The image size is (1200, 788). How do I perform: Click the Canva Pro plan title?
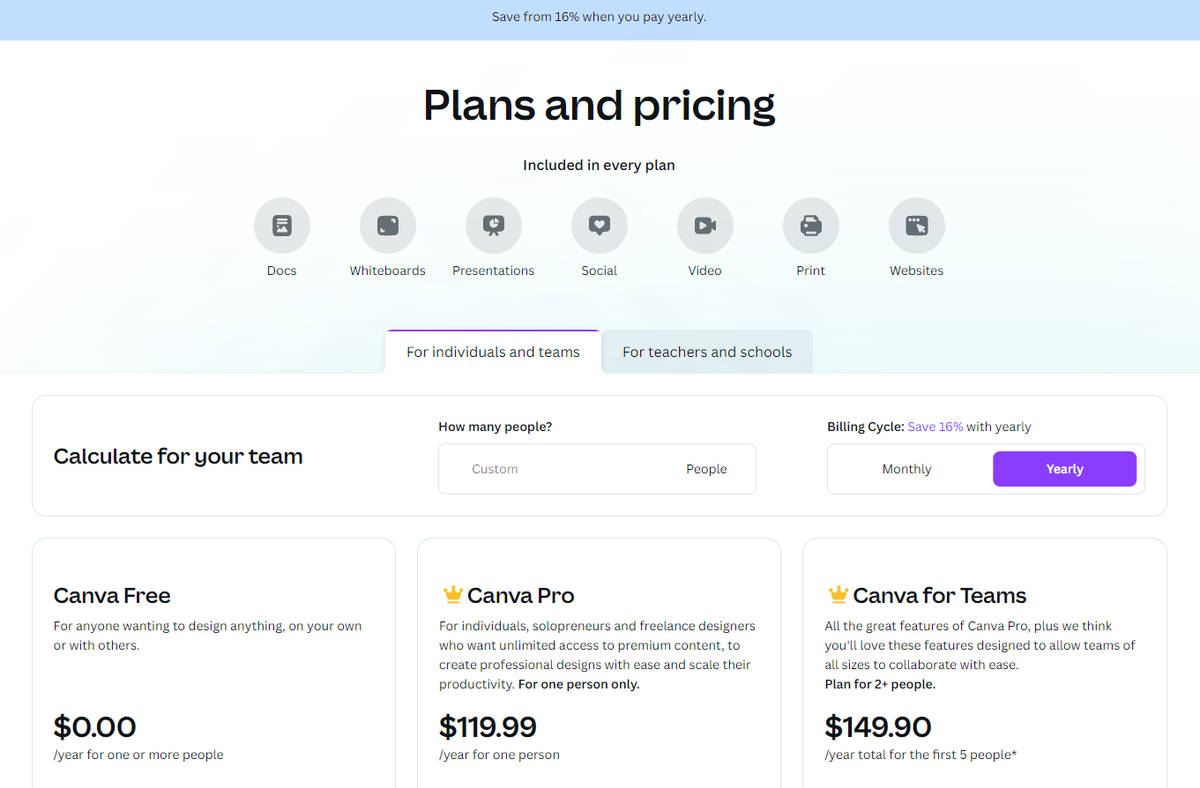[520, 596]
